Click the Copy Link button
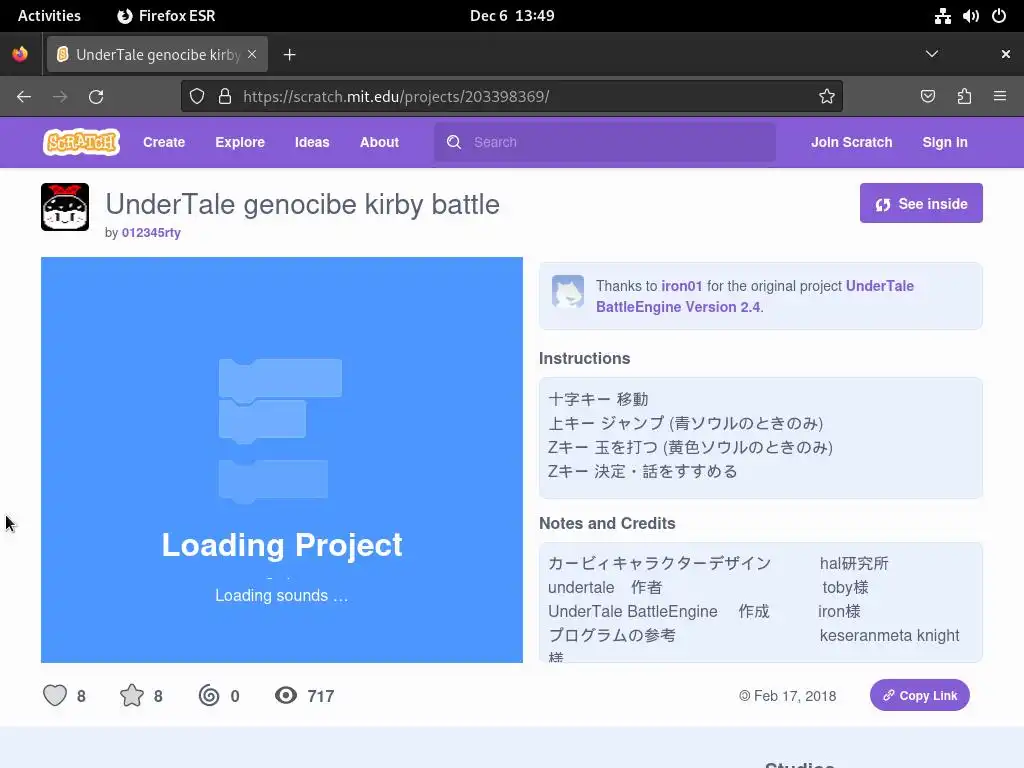The height and width of the screenshot is (768, 1024). tap(920, 696)
